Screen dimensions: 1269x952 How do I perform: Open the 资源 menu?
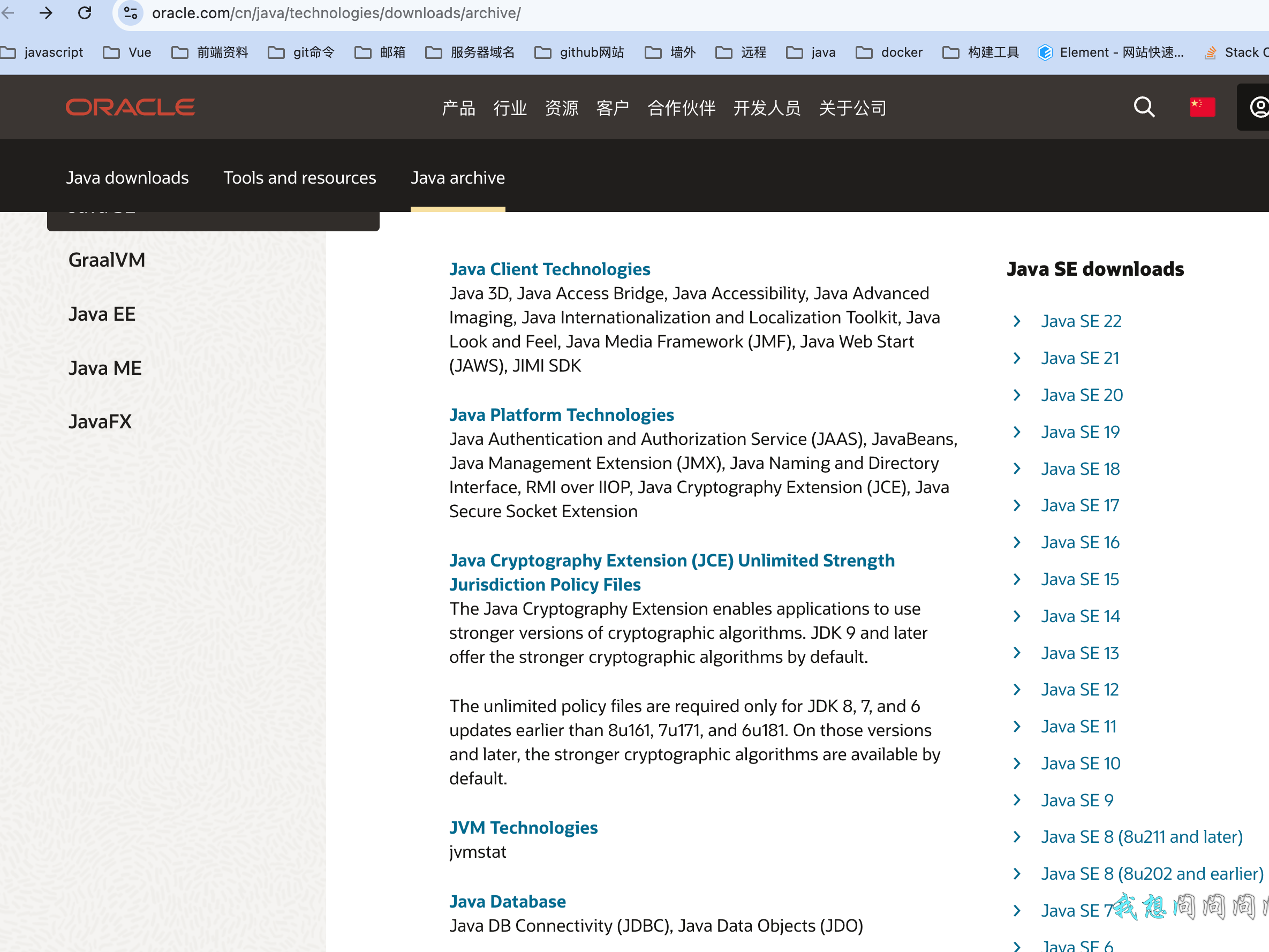click(x=562, y=108)
